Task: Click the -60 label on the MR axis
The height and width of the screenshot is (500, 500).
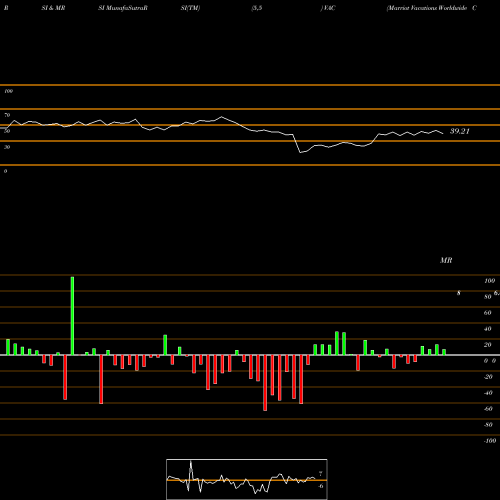Action: 488,409
